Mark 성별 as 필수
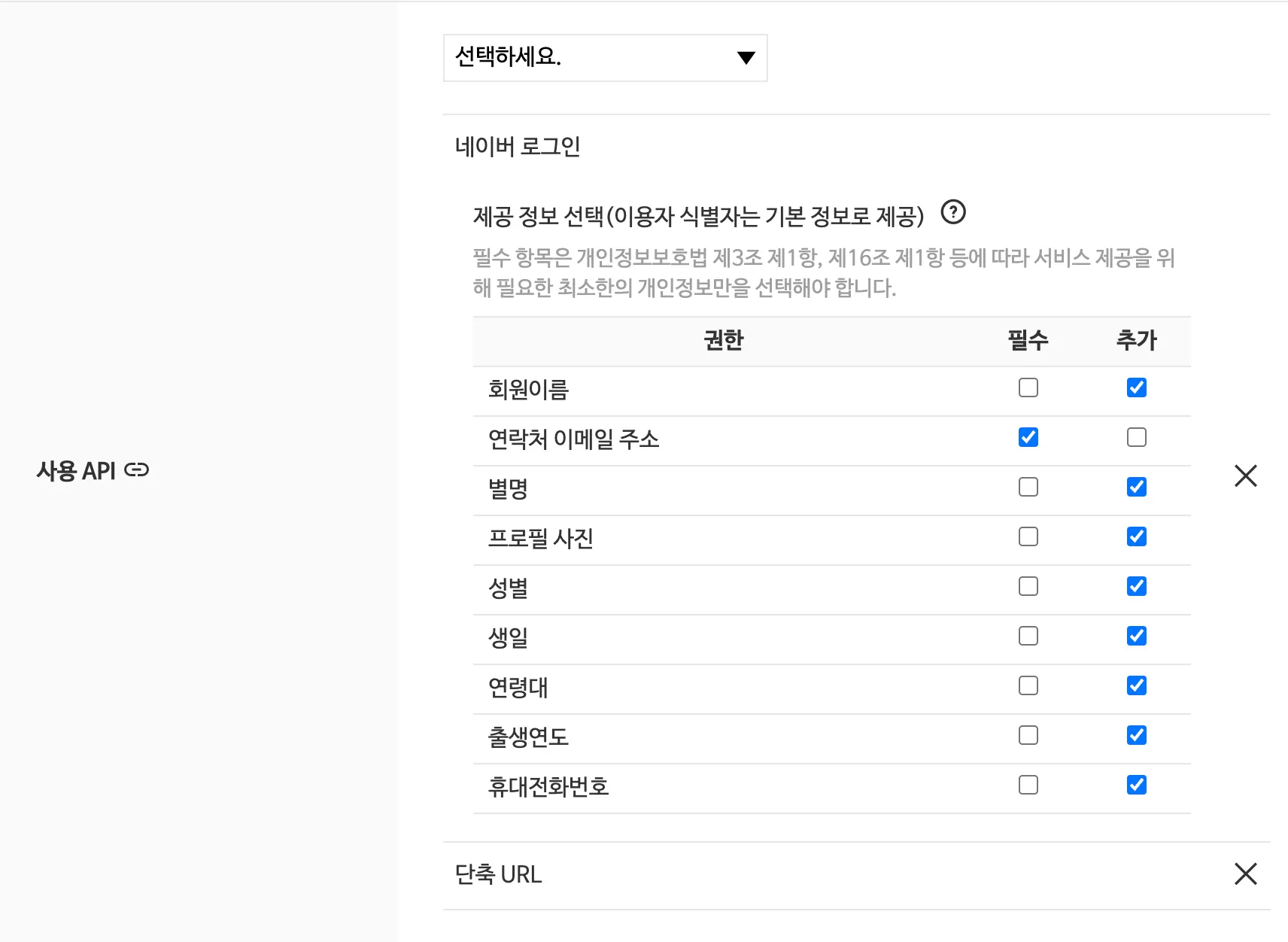This screenshot has width=1288, height=942. click(x=1028, y=586)
